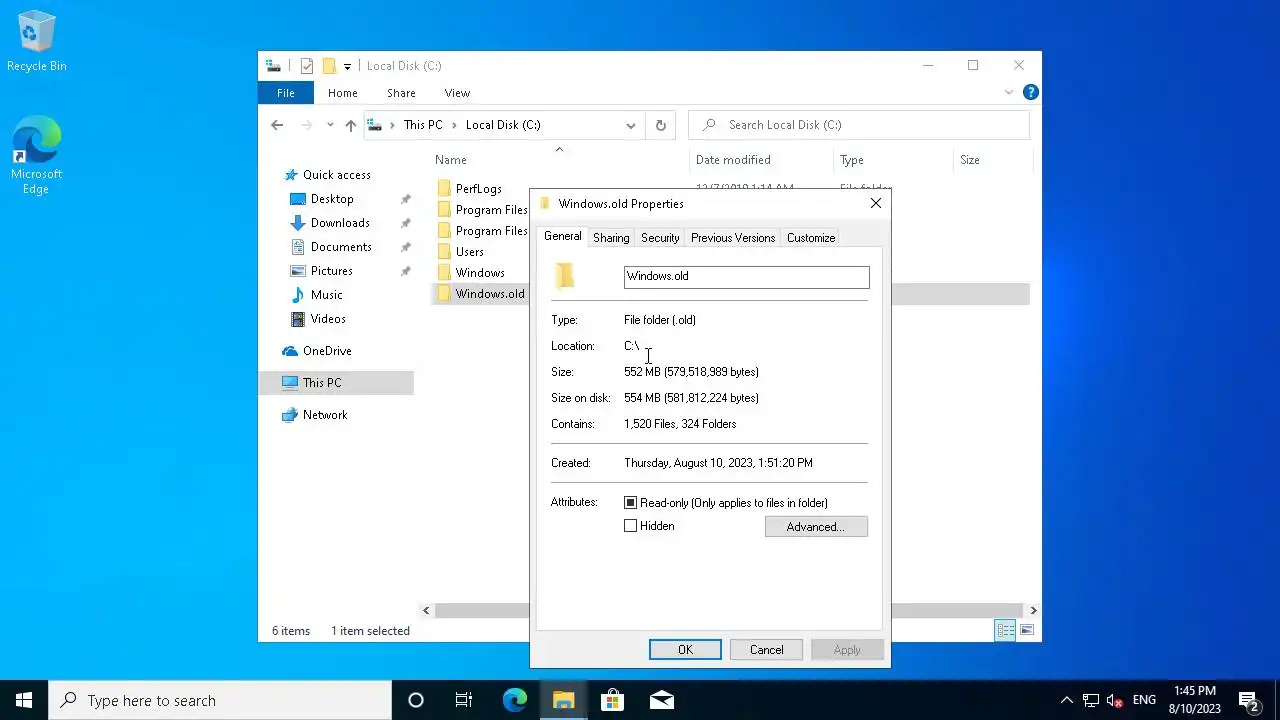This screenshot has width=1280, height=720.
Task: Open Microsoft Store from the taskbar
Action: pyautogui.click(x=612, y=700)
